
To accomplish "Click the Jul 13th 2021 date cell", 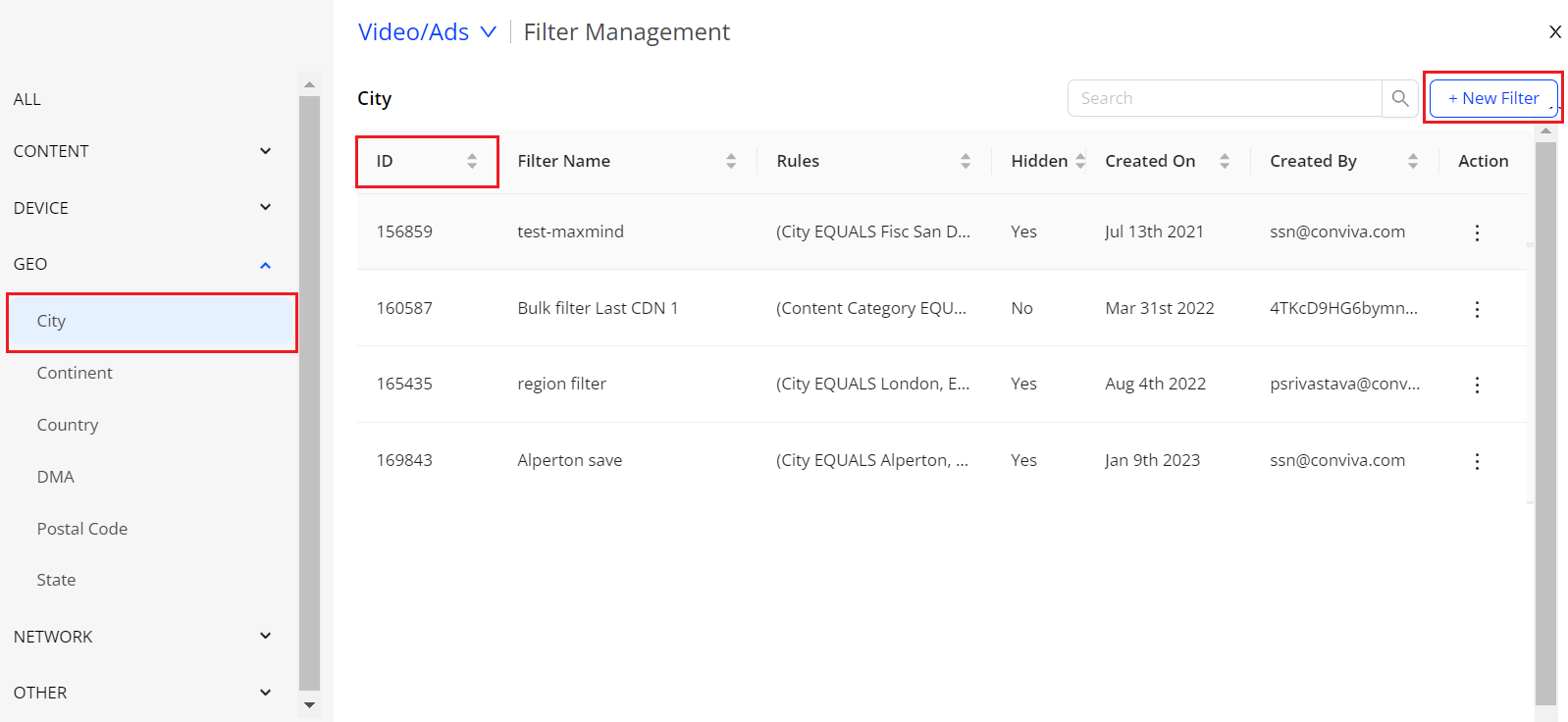I will (x=1154, y=232).
